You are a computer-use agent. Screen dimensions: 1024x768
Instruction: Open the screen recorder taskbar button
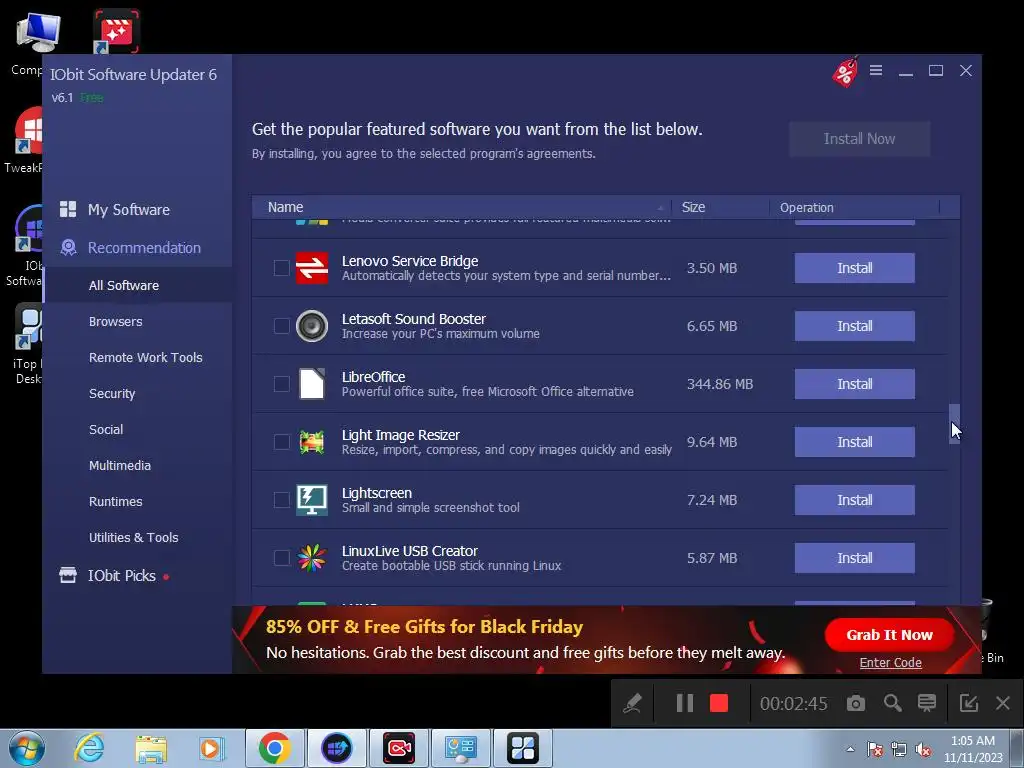point(399,748)
